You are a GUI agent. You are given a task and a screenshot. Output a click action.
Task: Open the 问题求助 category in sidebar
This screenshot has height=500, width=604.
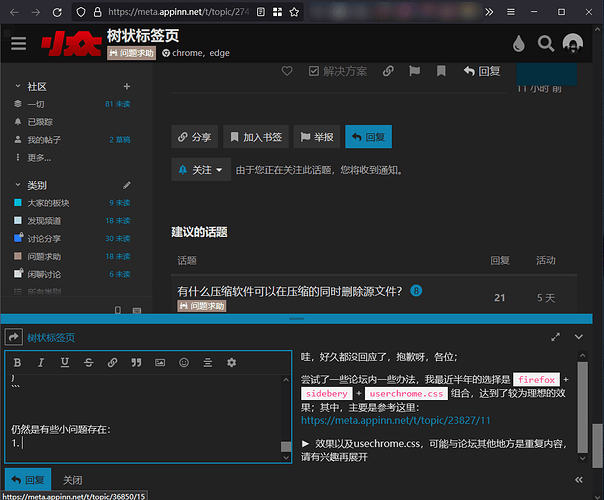[47, 256]
